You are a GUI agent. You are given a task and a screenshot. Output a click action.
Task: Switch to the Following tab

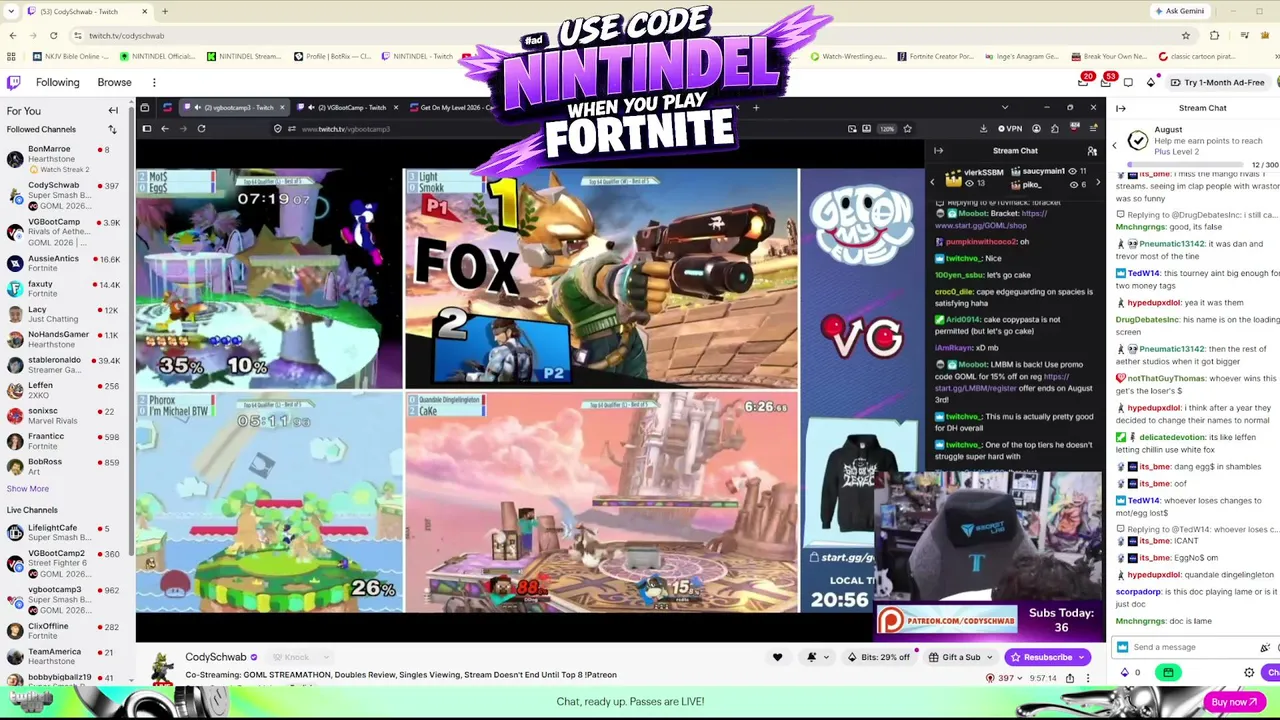[x=57, y=82]
